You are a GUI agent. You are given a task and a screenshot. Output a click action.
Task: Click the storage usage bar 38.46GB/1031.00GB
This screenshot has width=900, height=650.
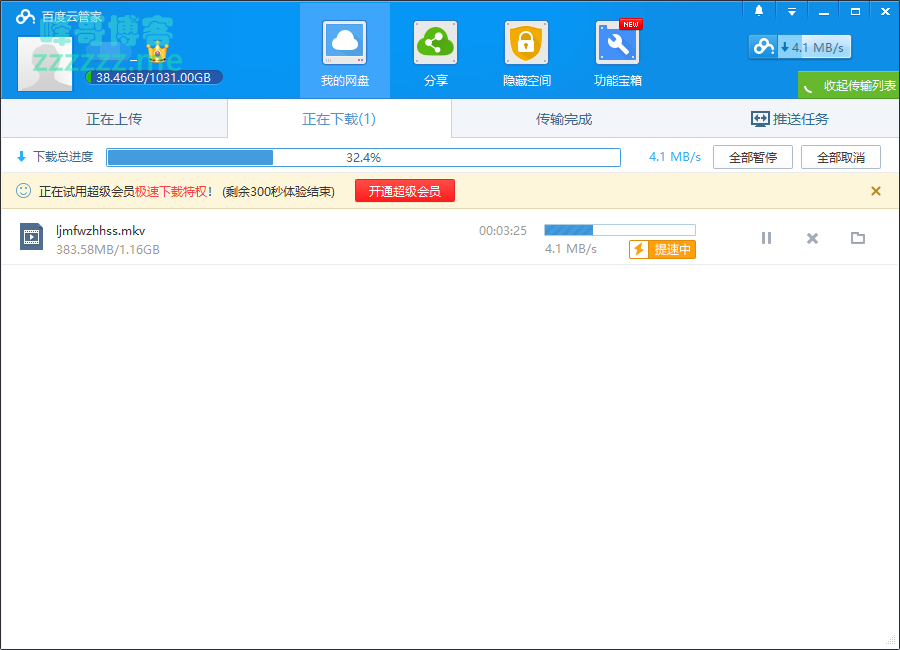[x=154, y=78]
